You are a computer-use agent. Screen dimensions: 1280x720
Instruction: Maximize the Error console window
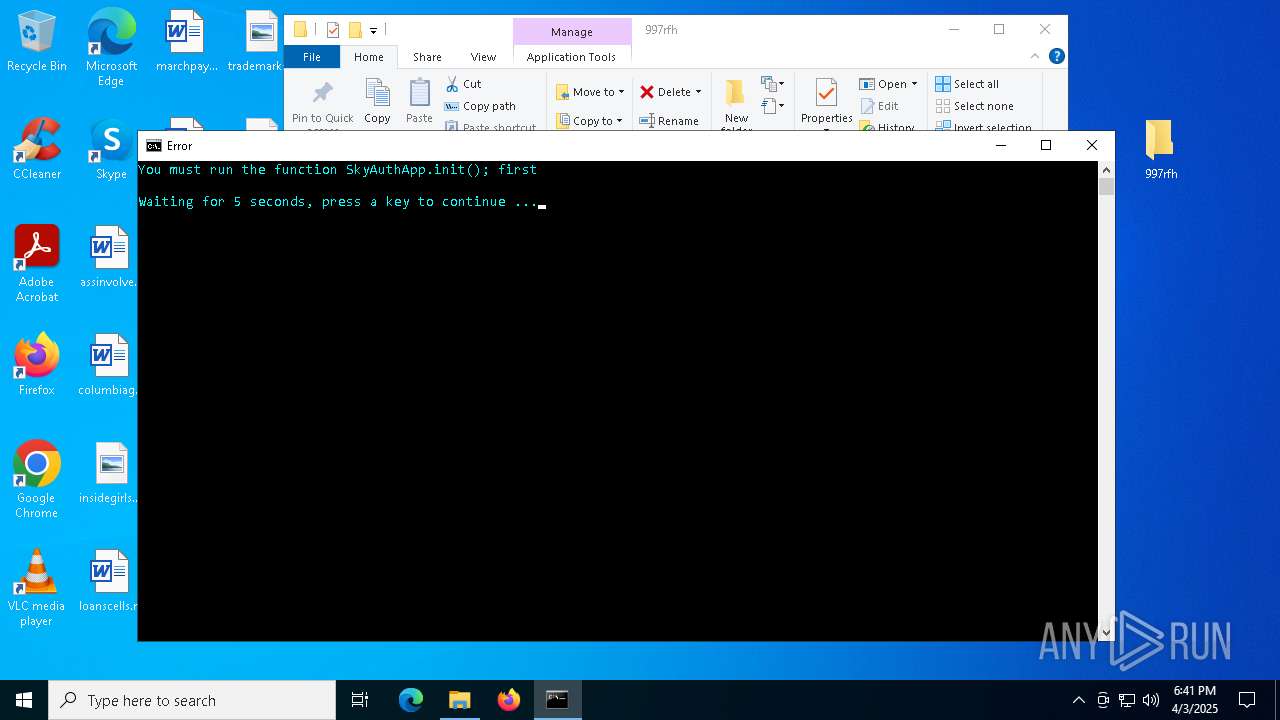click(1046, 146)
